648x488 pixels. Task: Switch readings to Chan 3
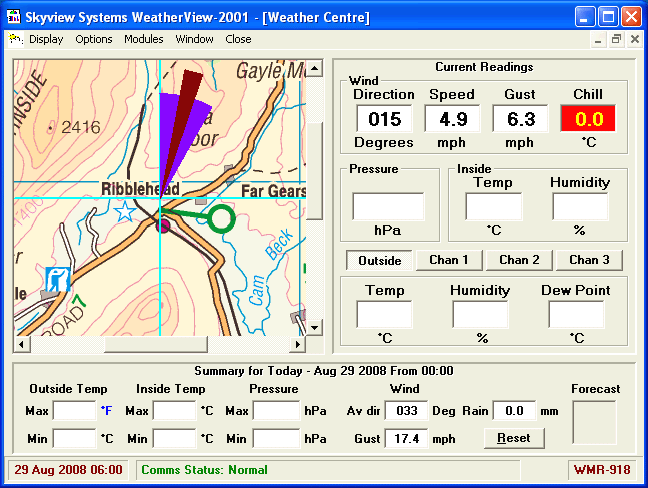(589, 260)
